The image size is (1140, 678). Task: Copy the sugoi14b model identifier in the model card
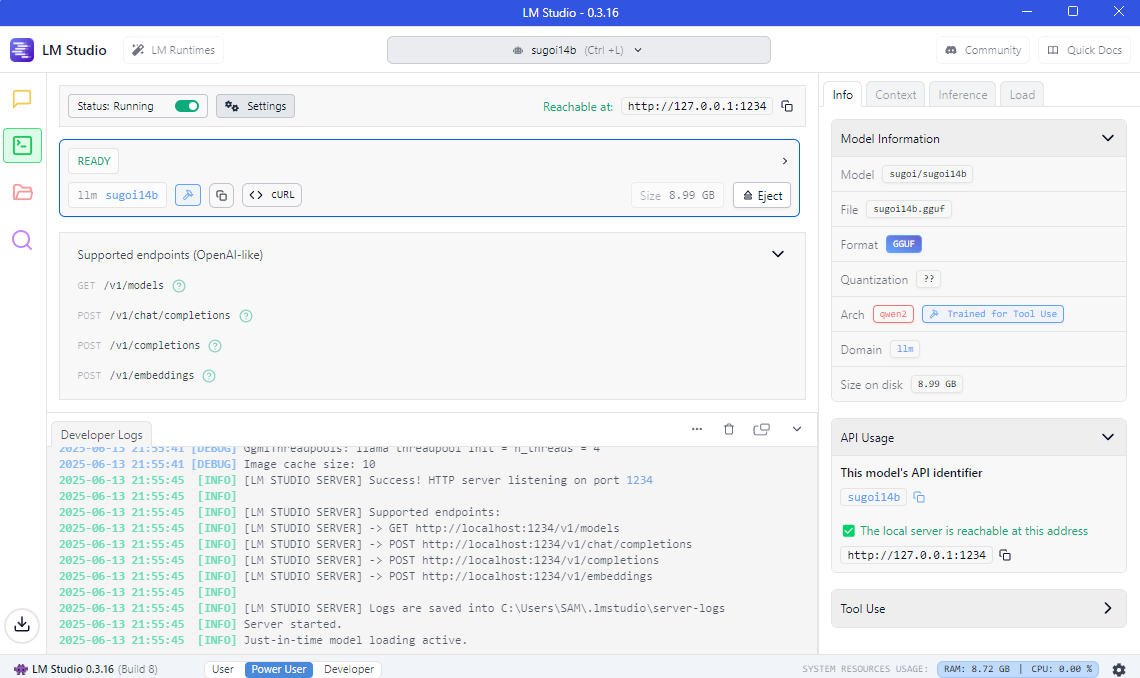click(221, 195)
